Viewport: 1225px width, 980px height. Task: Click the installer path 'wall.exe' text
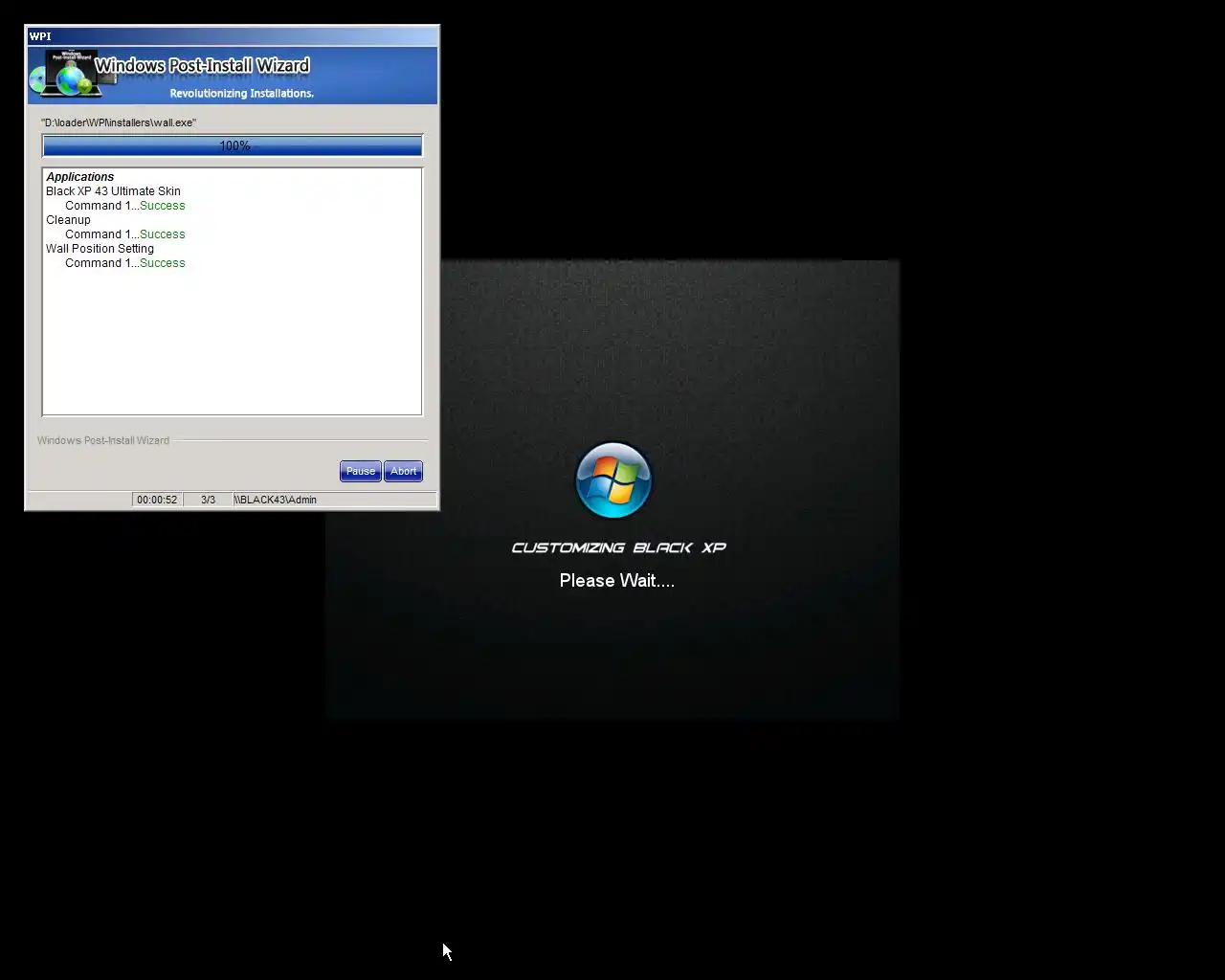tap(119, 122)
